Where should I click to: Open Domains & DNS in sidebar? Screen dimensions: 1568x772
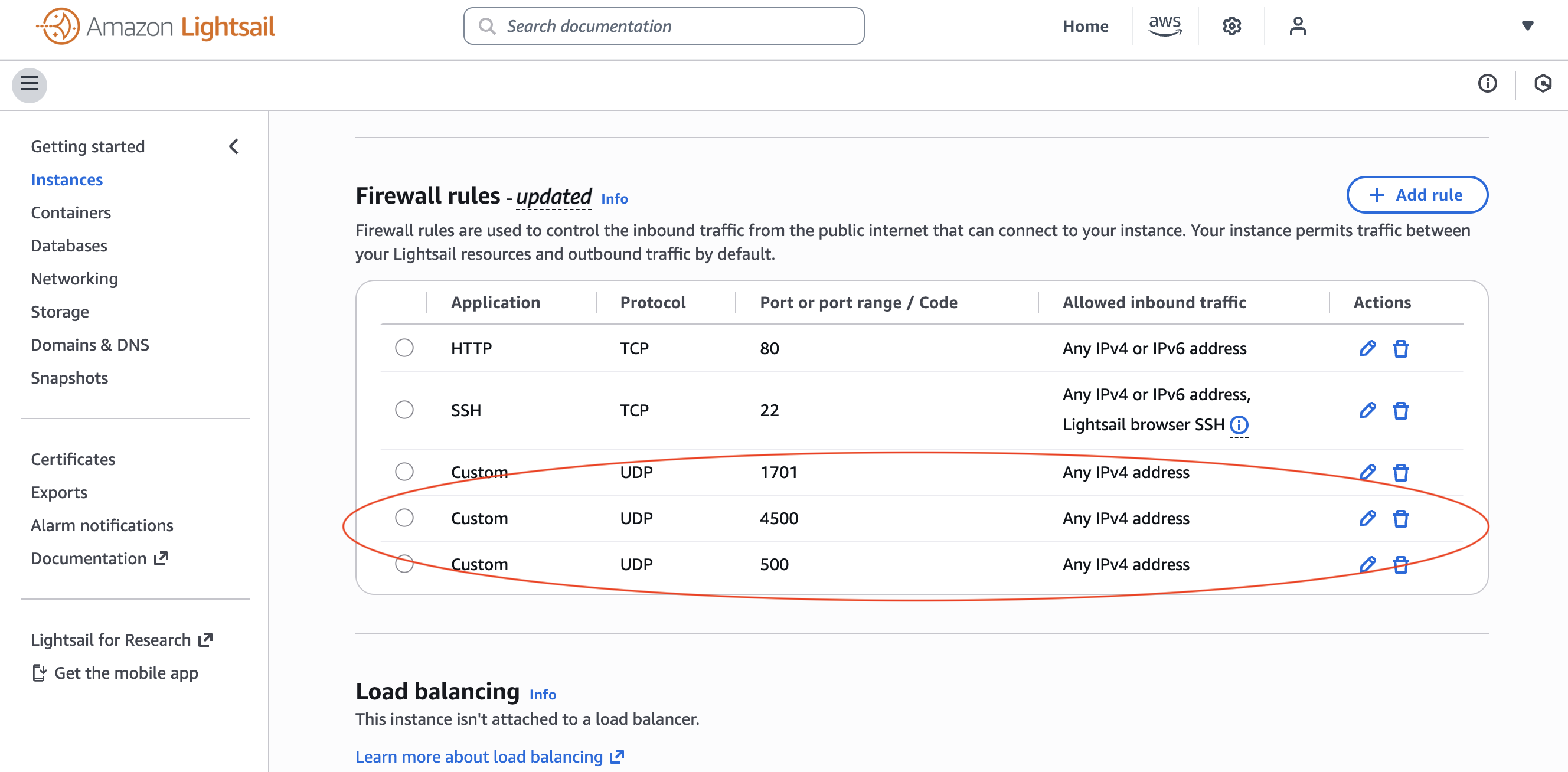(90, 345)
